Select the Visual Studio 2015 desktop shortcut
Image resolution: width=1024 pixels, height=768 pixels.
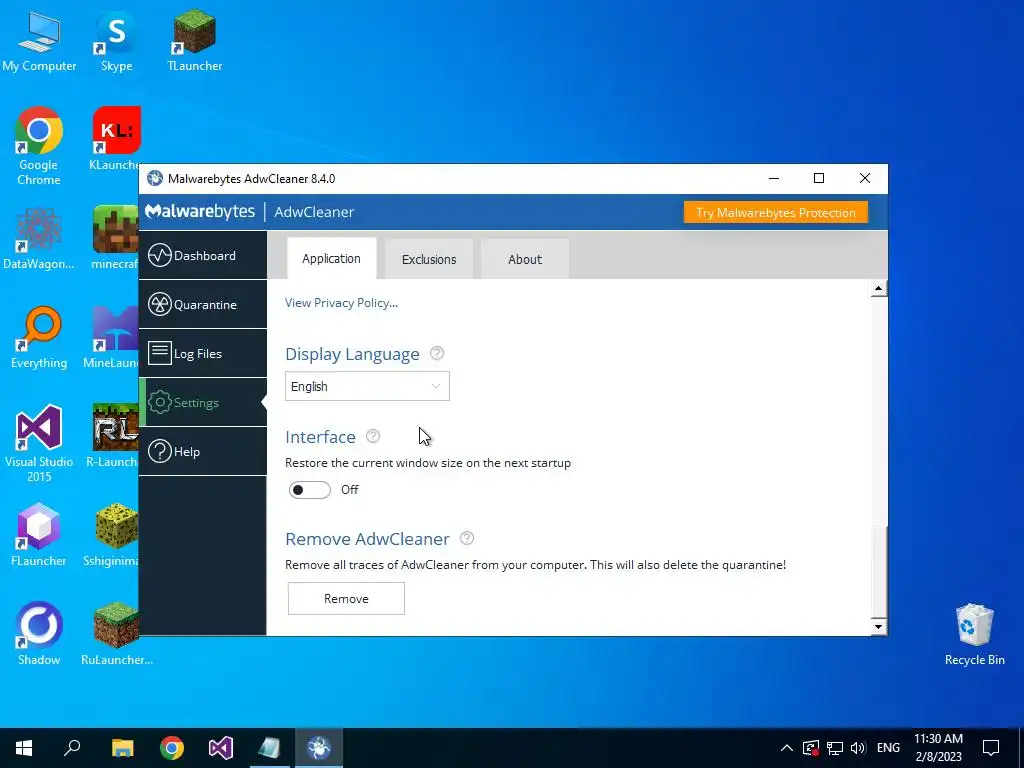39,443
